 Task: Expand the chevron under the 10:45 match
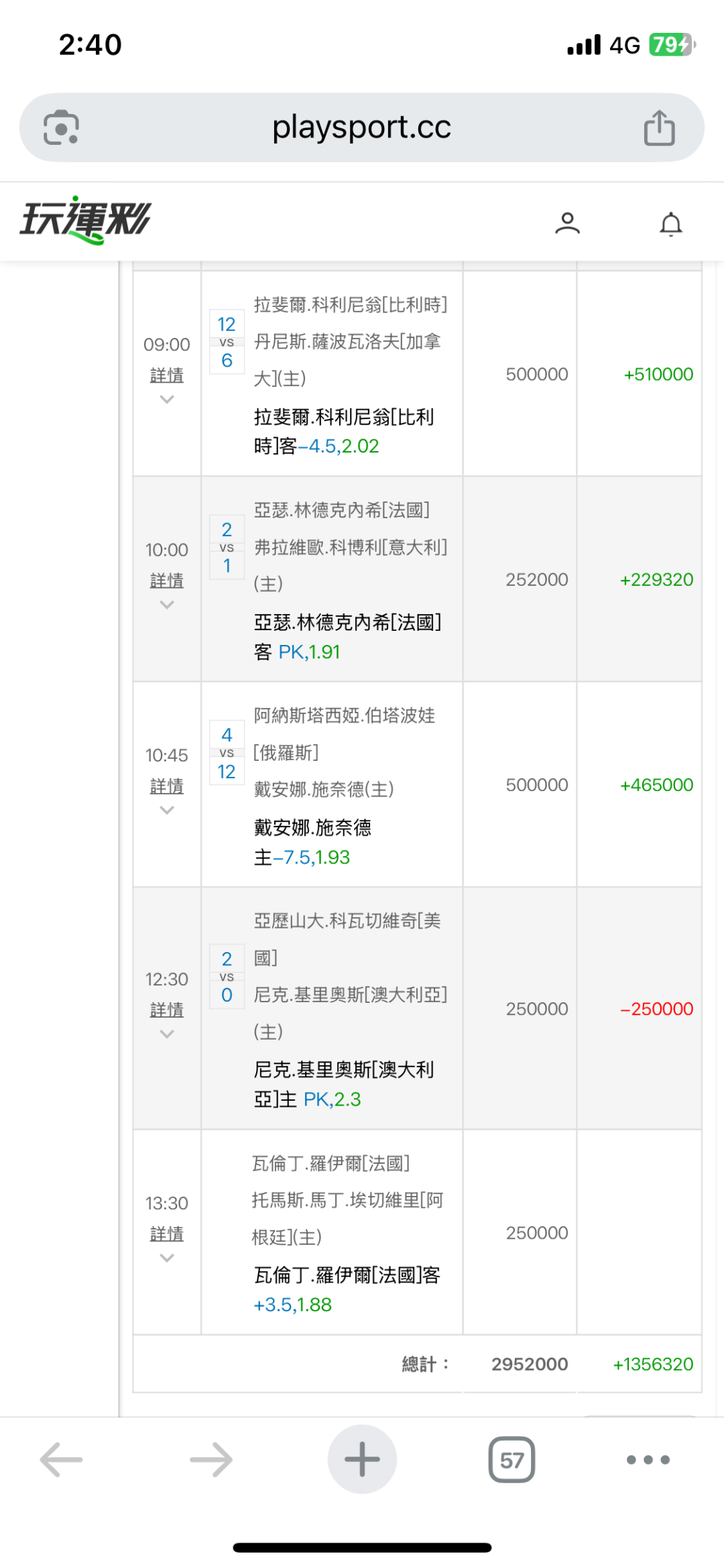pyautogui.click(x=167, y=810)
